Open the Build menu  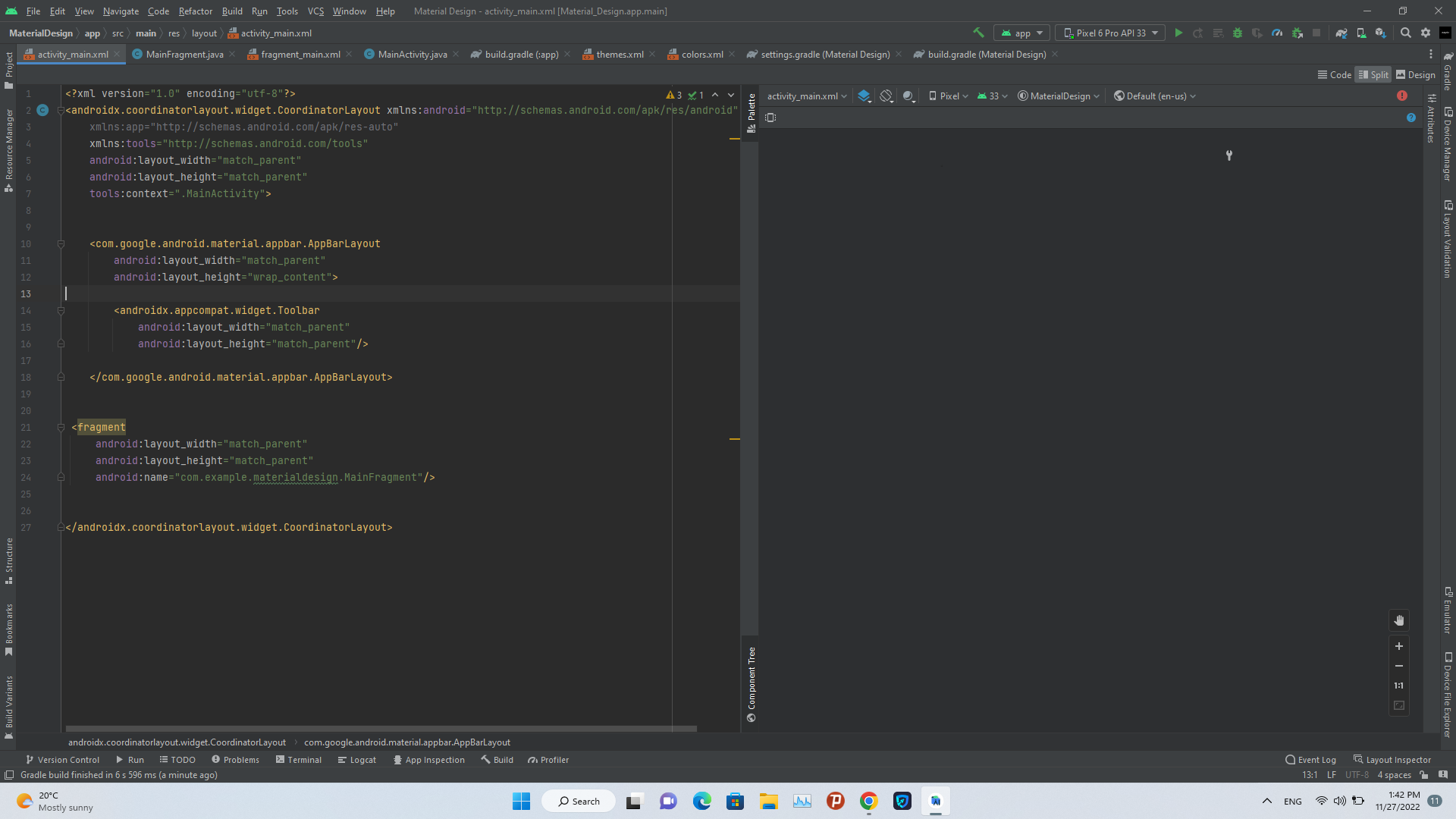click(232, 11)
